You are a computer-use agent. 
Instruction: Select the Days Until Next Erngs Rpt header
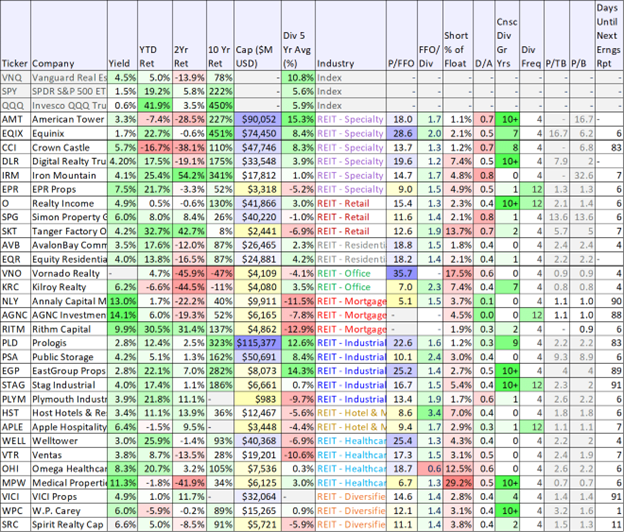pyautogui.click(x=609, y=35)
